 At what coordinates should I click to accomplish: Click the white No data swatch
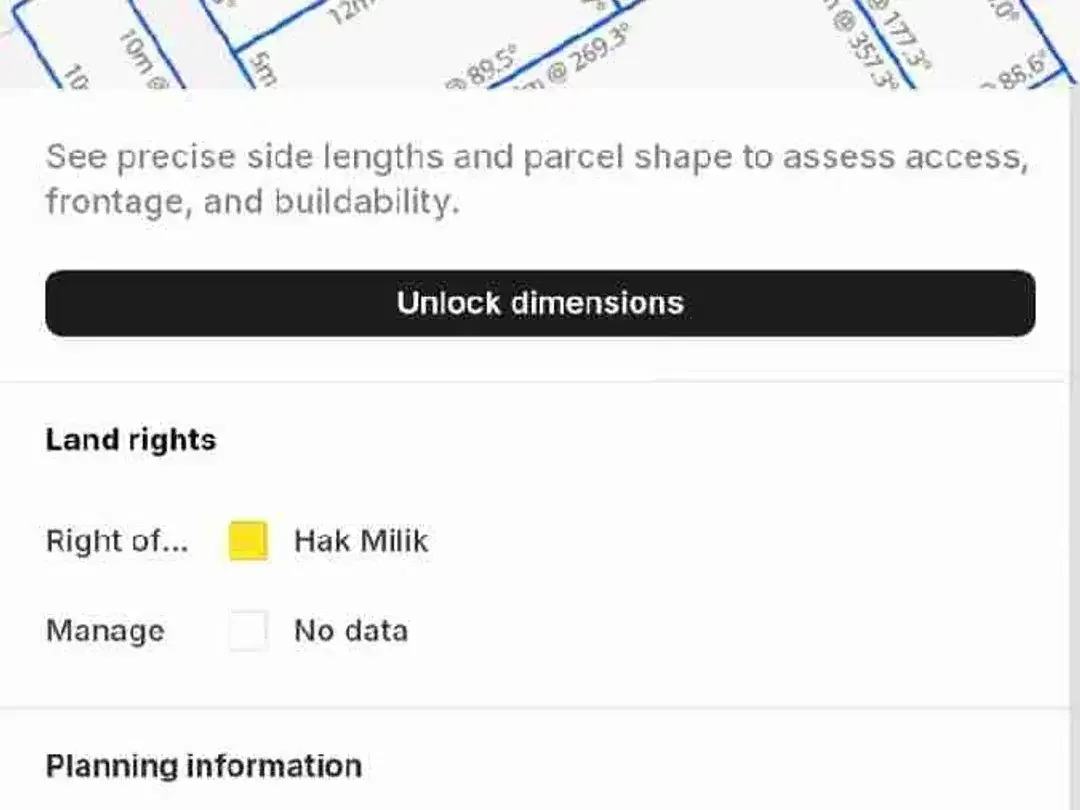[248, 630]
